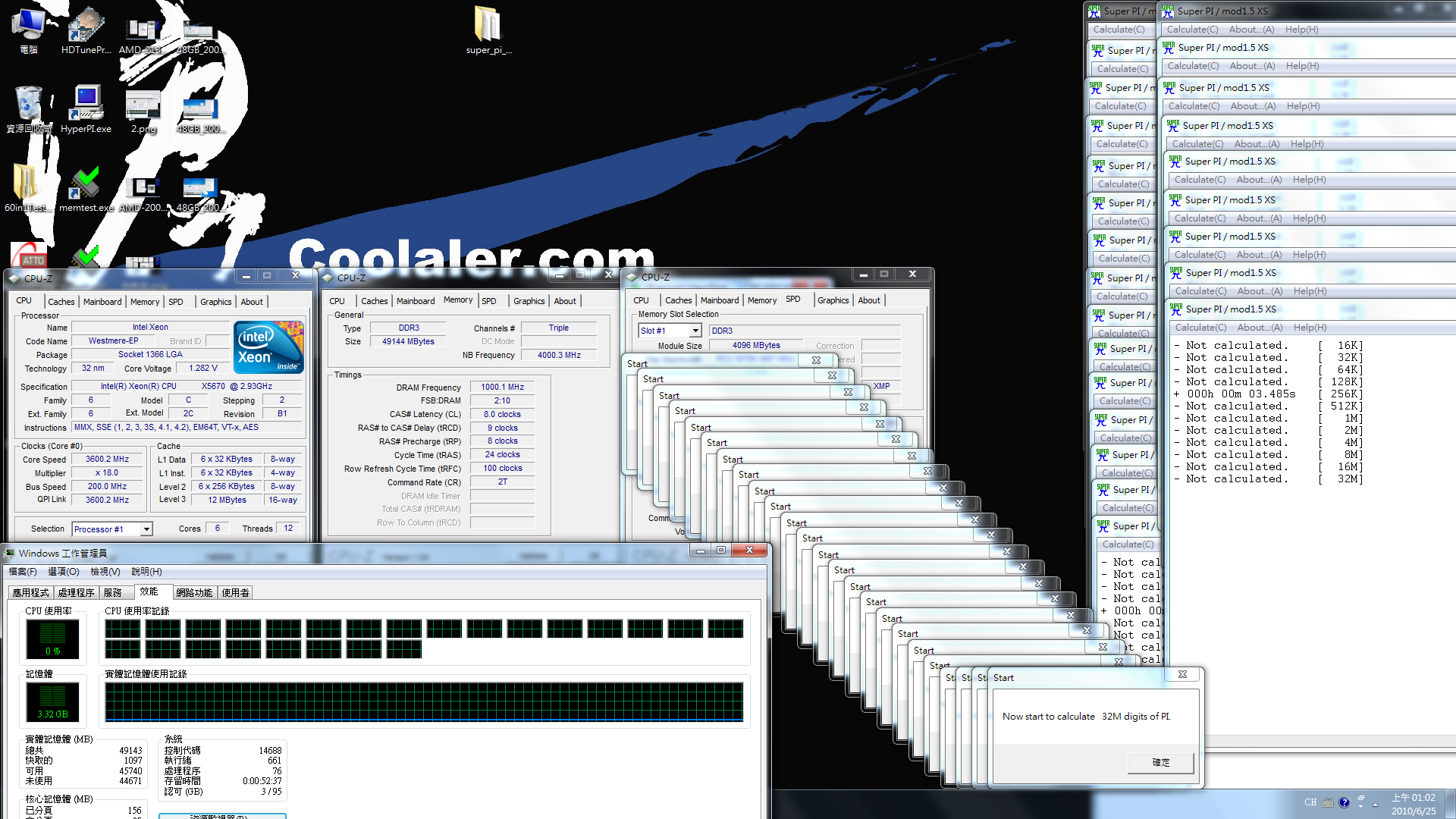Click the Name field showing Intel Xeon

(150, 328)
